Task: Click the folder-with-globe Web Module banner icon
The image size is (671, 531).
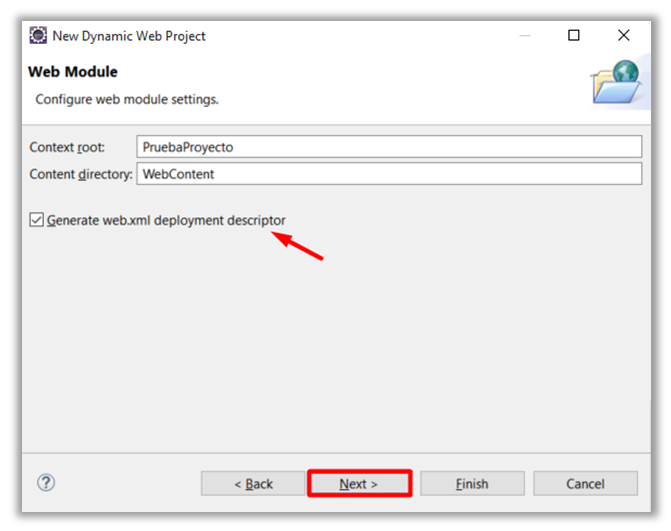Action: point(615,83)
